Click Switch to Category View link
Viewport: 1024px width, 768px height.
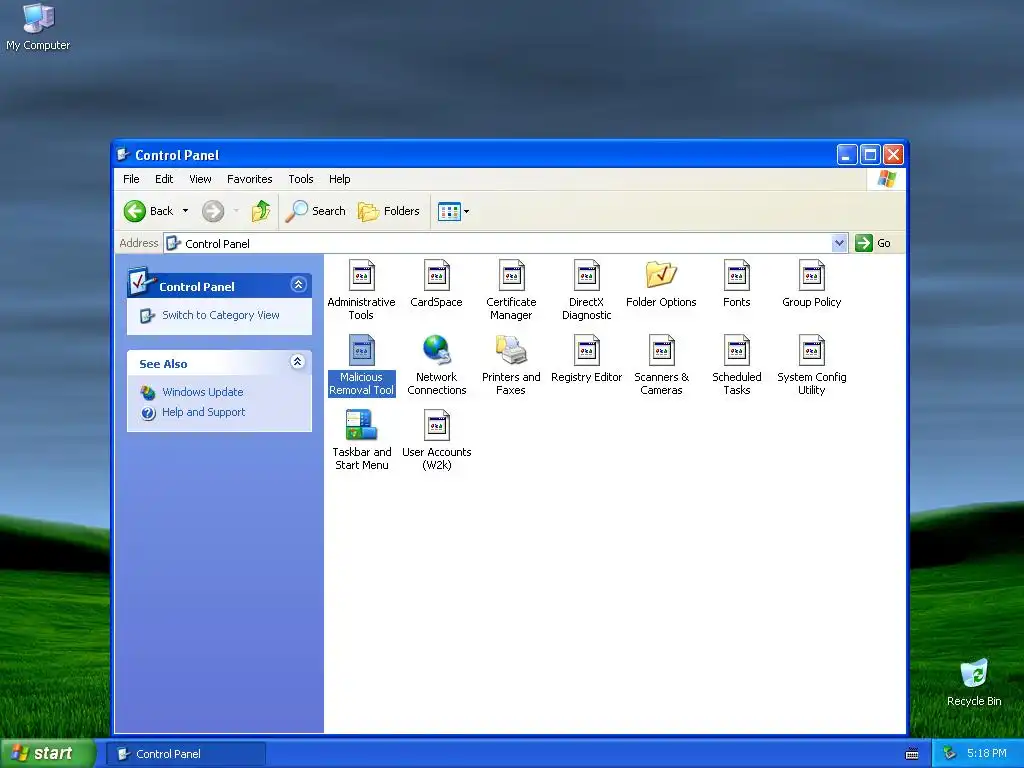tap(221, 315)
